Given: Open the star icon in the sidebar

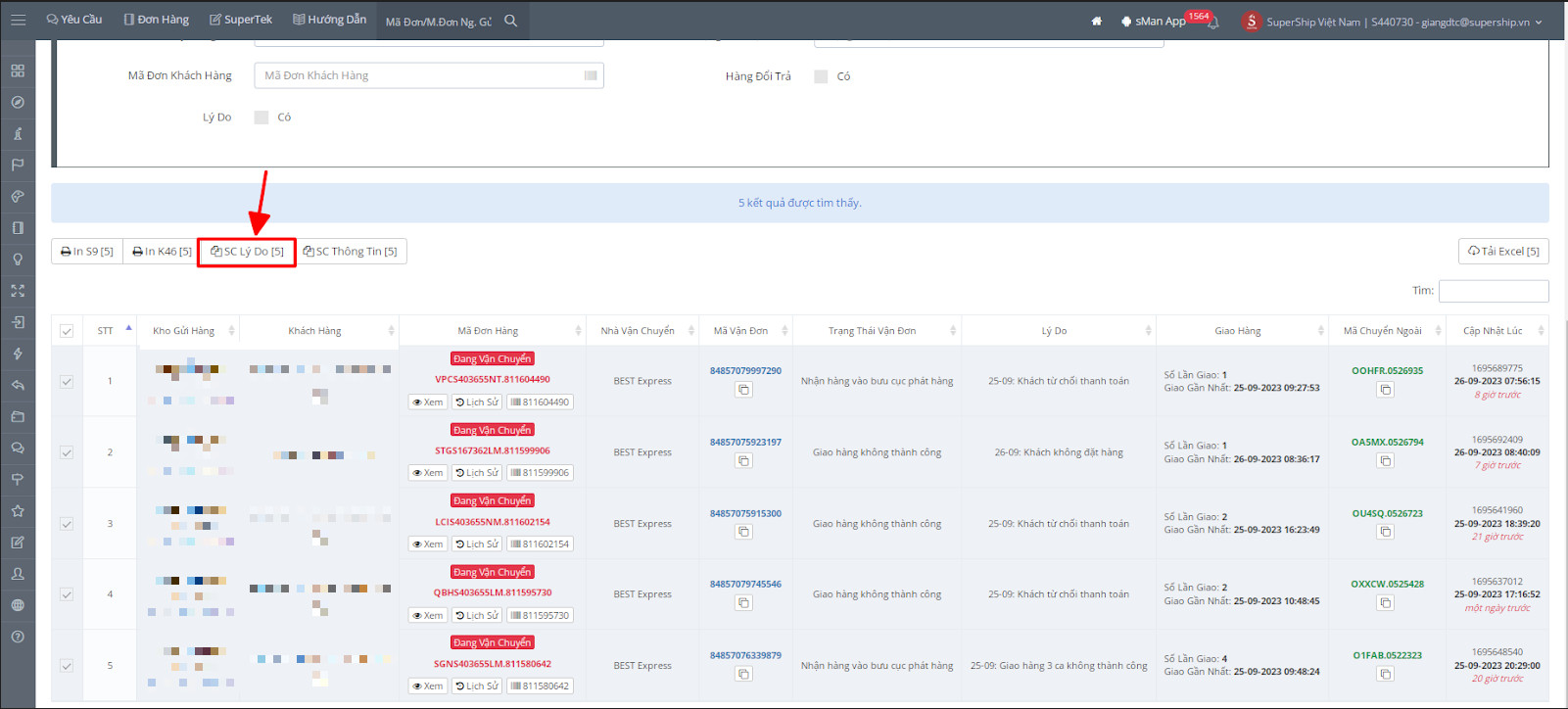Looking at the screenshot, I should pyautogui.click(x=18, y=510).
